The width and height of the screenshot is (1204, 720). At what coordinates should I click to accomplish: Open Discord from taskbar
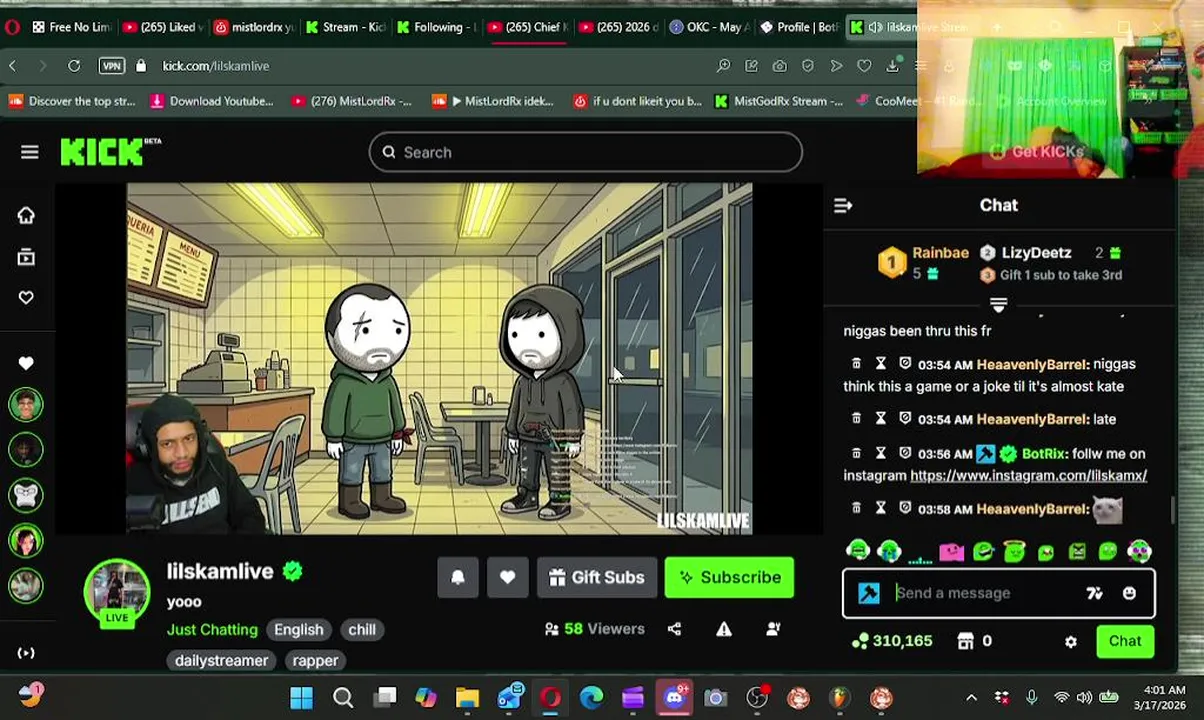[x=674, y=698]
